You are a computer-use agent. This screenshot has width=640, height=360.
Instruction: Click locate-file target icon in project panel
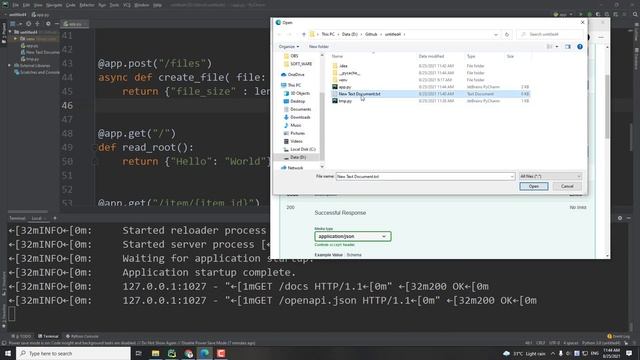[28, 24]
